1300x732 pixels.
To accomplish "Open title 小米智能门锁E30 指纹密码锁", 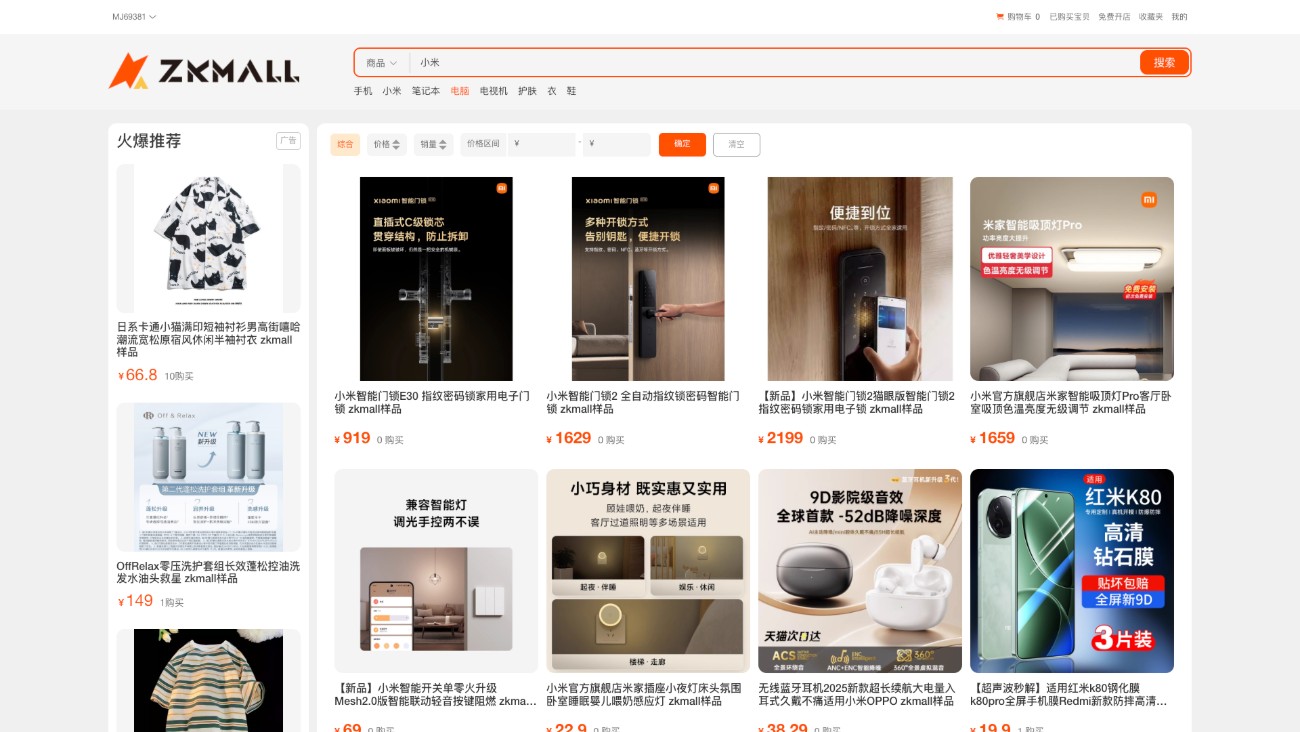I will click(434, 402).
